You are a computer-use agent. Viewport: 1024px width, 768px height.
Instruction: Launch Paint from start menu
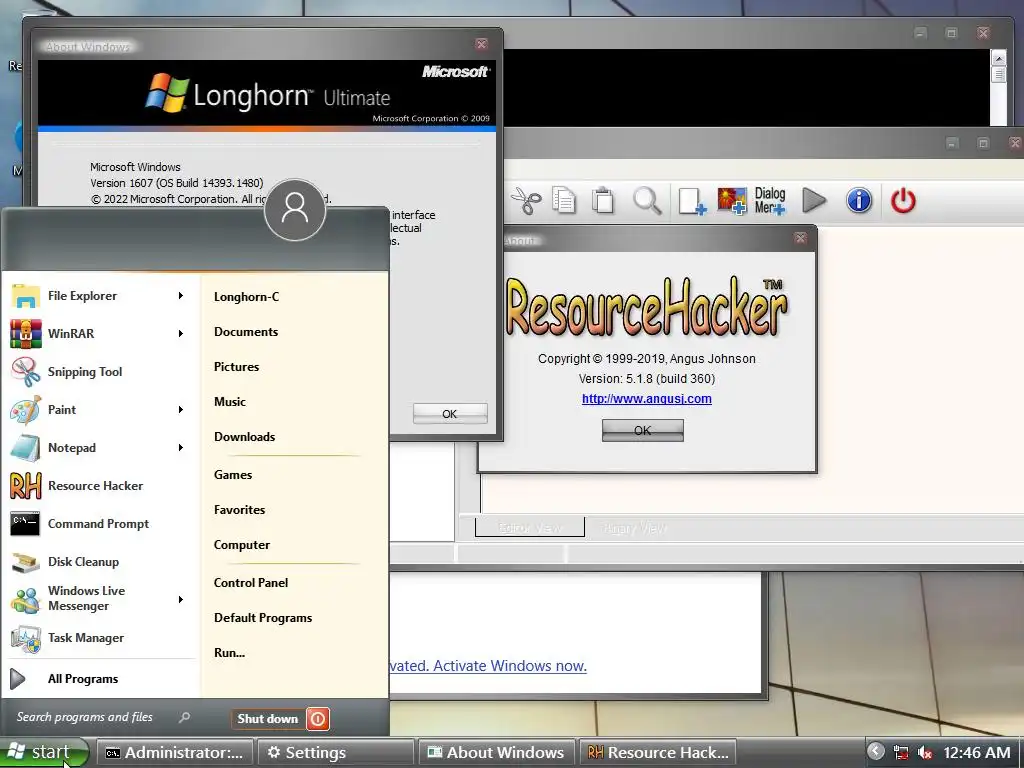pos(98,409)
